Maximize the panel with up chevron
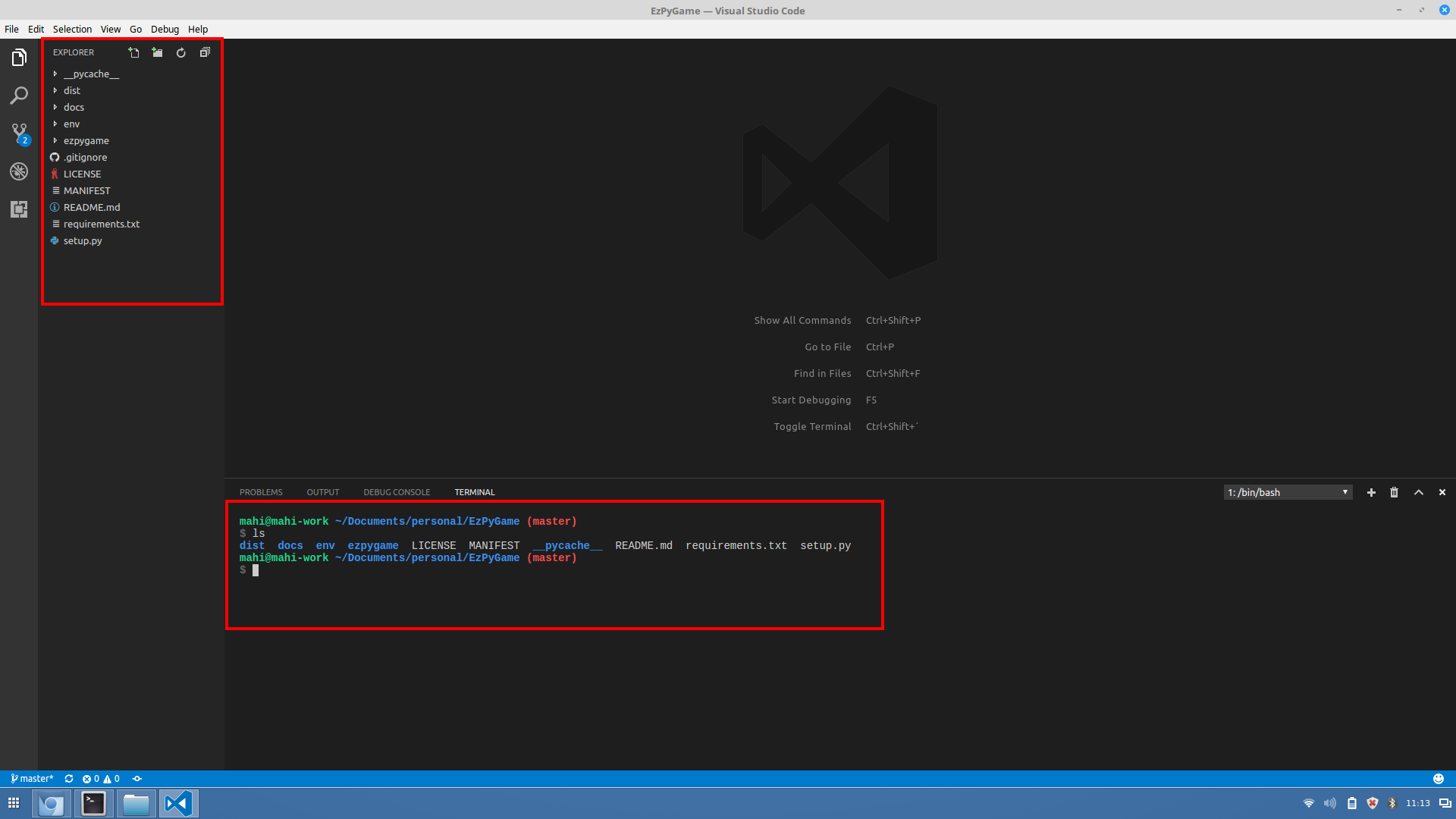The image size is (1456, 819). tap(1419, 492)
